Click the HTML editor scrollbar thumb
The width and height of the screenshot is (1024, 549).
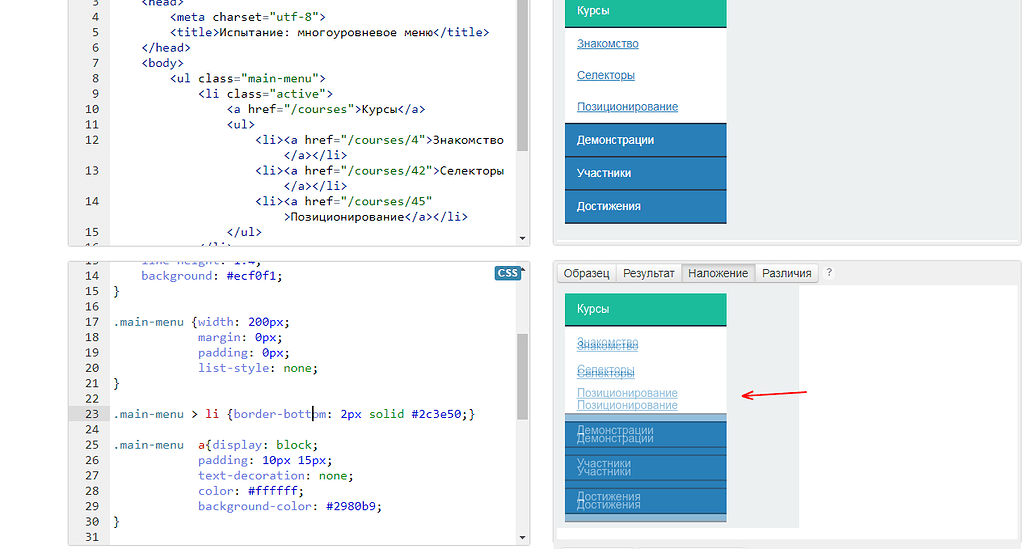522,75
